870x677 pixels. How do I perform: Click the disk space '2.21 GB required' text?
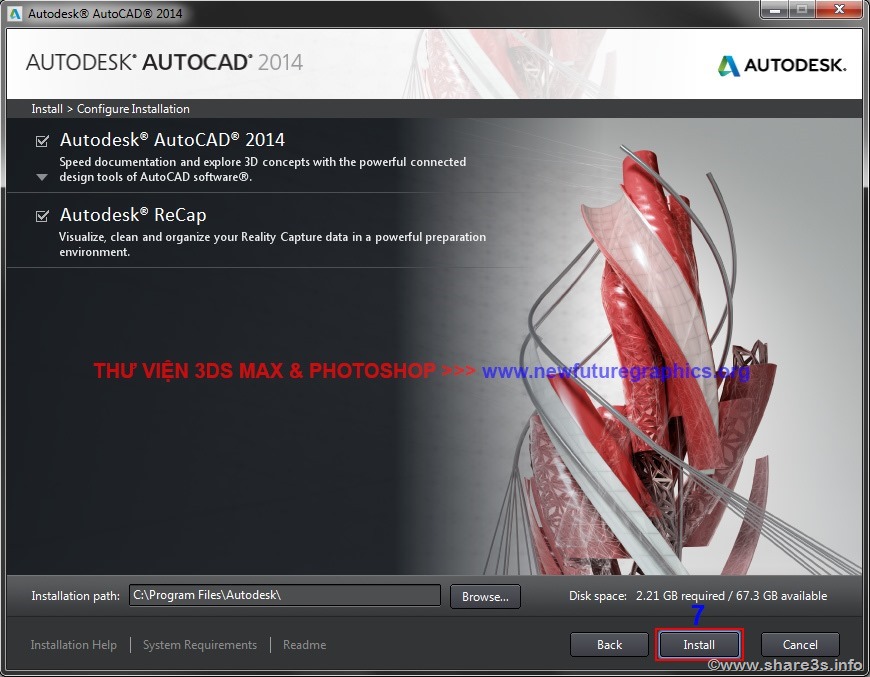[x=680, y=596]
